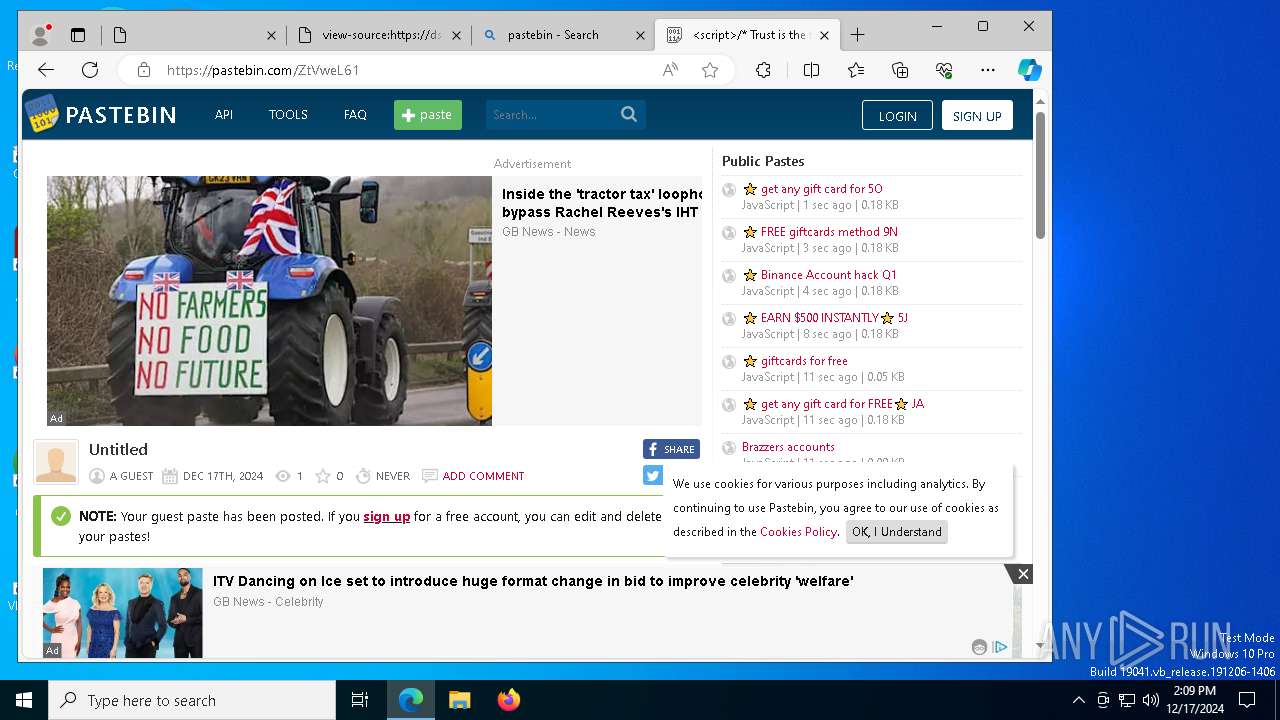1280x720 pixels.
Task: Open paste 'Binance Account hack Q1'
Action: click(x=829, y=275)
